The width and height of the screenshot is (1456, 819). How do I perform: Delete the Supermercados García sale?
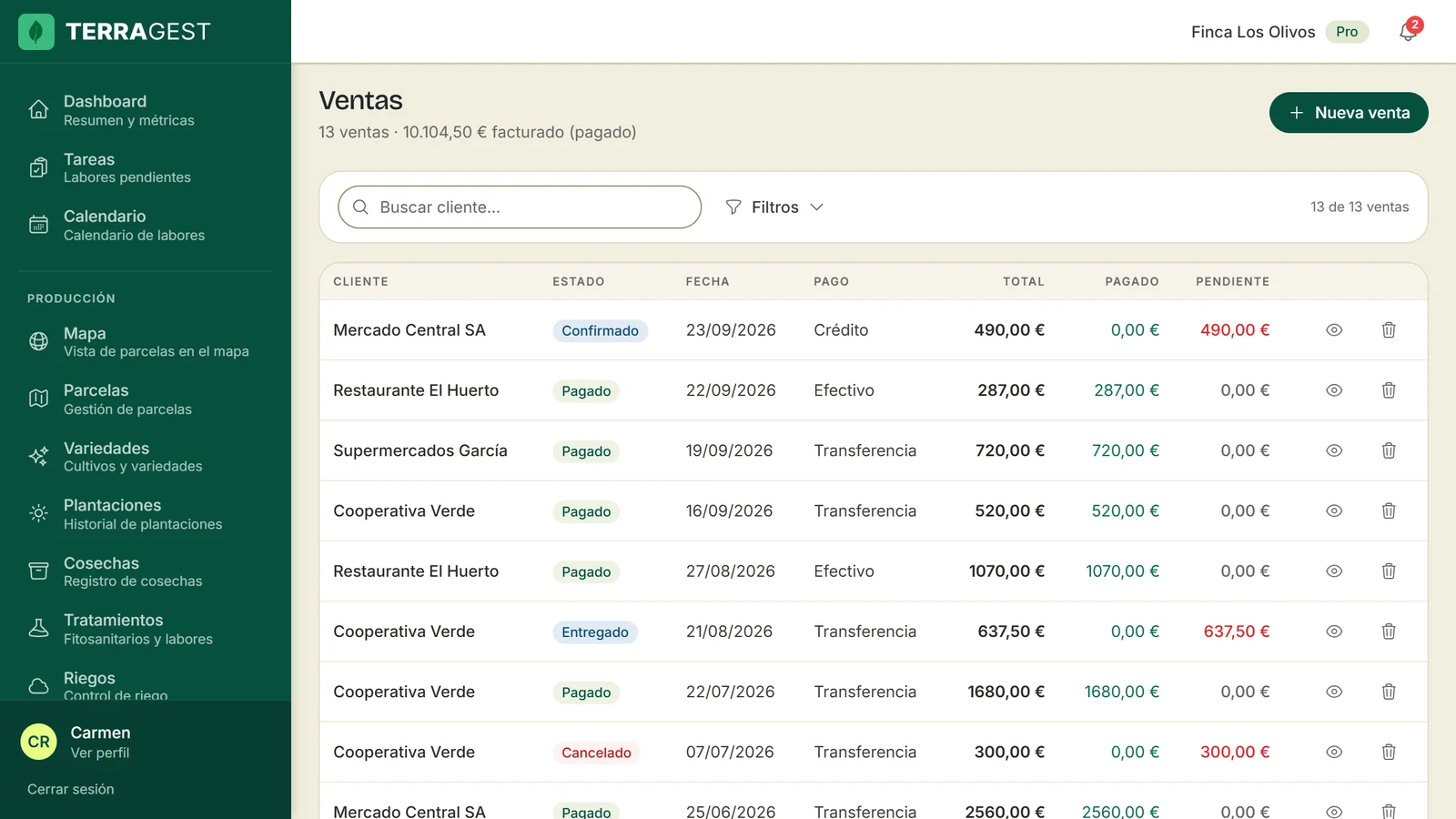coord(1389,450)
